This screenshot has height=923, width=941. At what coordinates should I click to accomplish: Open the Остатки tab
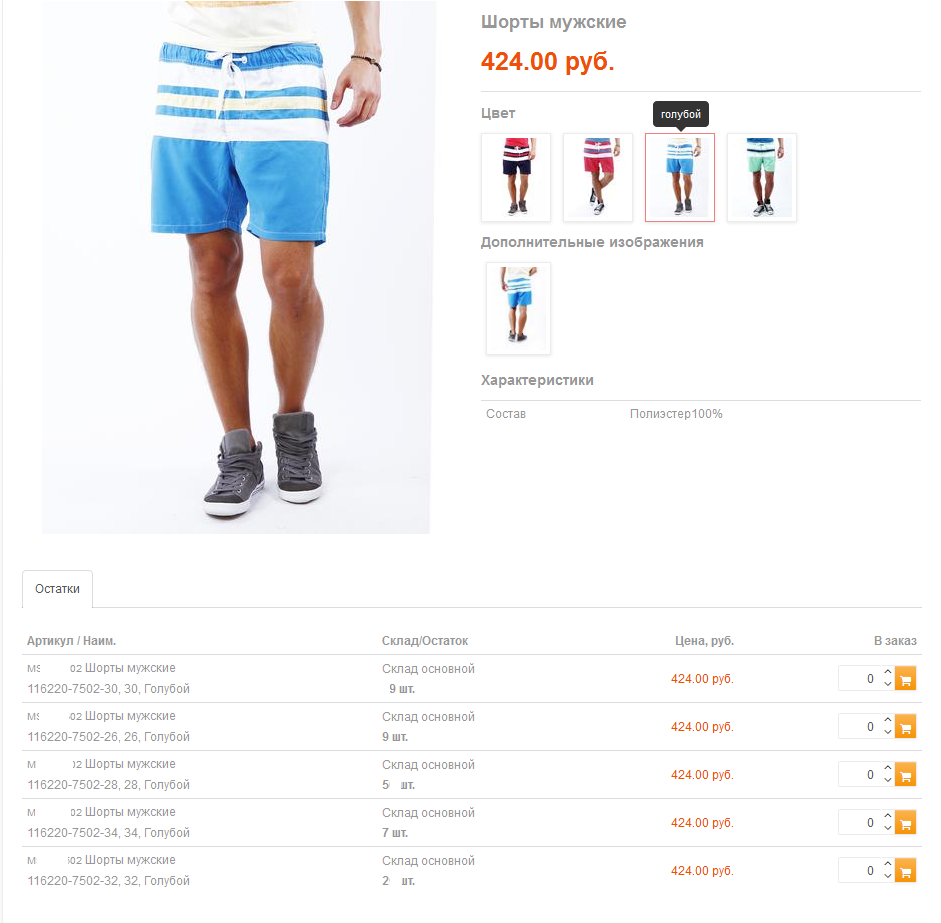[57, 589]
